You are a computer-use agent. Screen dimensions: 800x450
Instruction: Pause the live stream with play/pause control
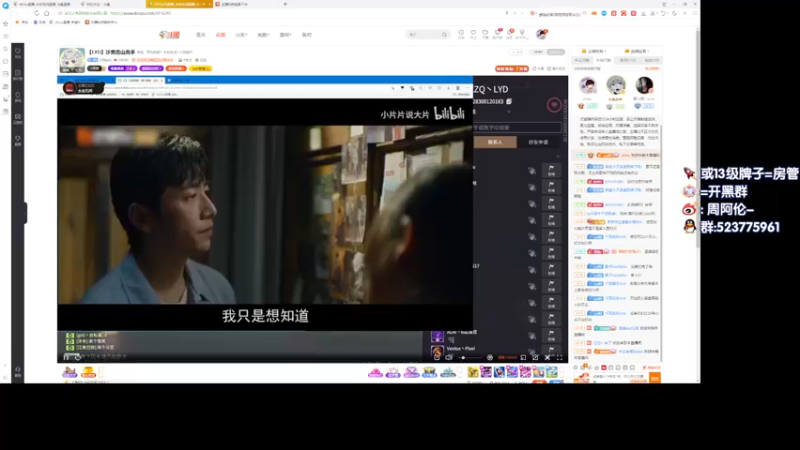tap(66, 357)
